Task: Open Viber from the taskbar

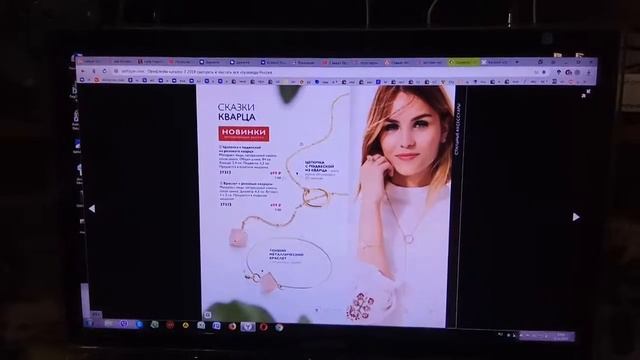Action: tap(124, 324)
